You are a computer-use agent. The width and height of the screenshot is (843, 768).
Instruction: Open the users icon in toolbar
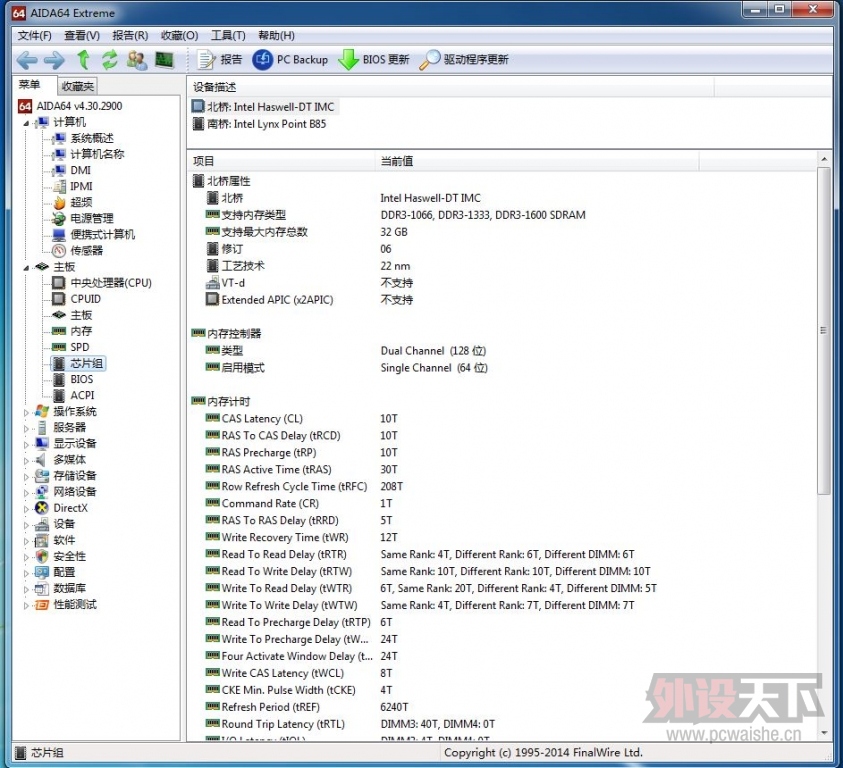click(137, 60)
